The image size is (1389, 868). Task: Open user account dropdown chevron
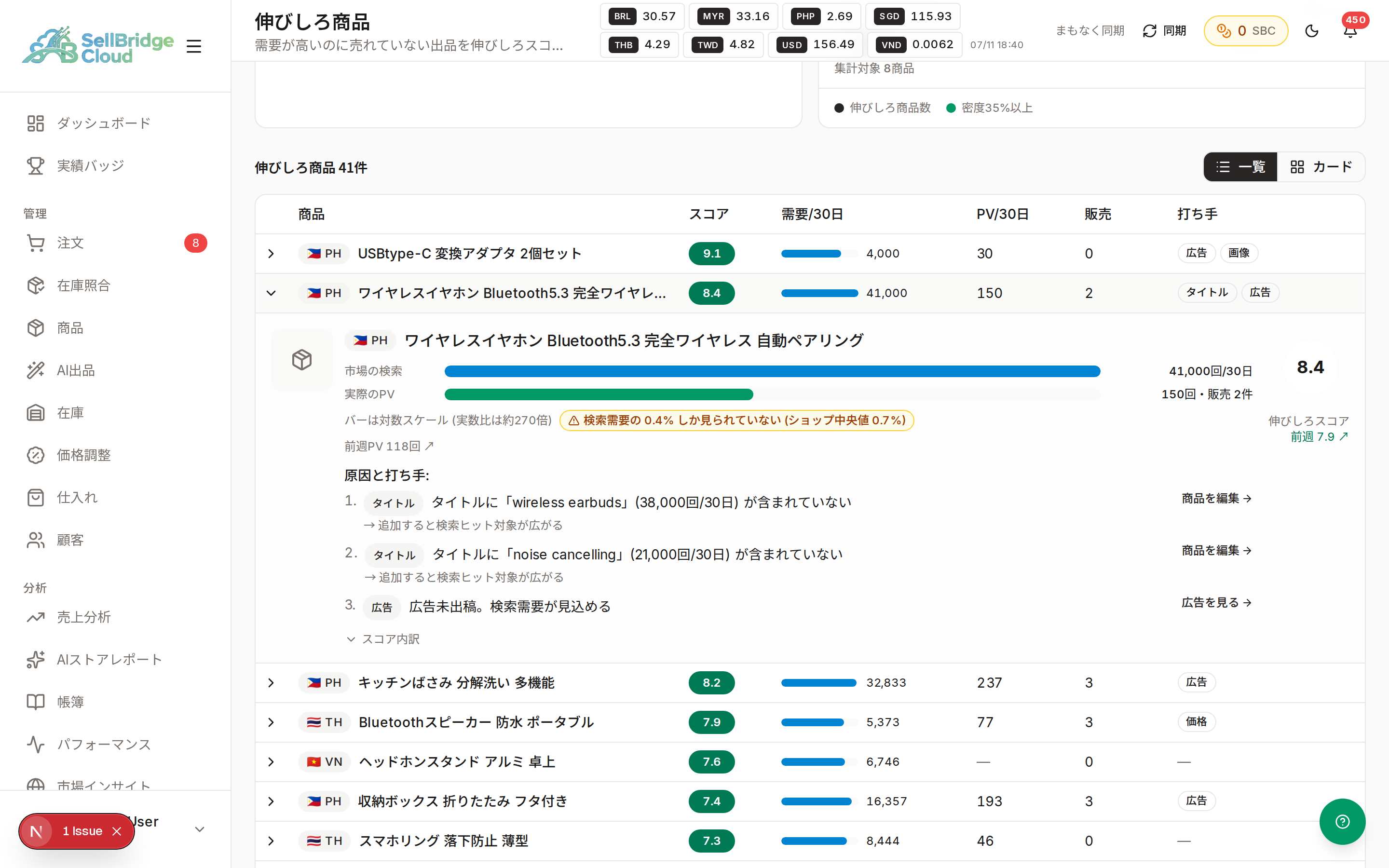[200, 829]
